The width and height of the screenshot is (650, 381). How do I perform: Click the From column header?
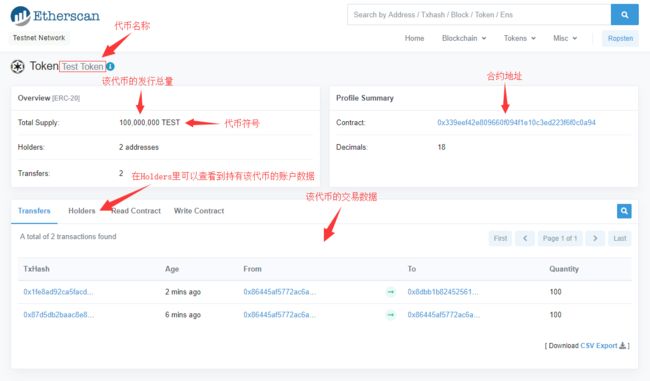click(252, 269)
